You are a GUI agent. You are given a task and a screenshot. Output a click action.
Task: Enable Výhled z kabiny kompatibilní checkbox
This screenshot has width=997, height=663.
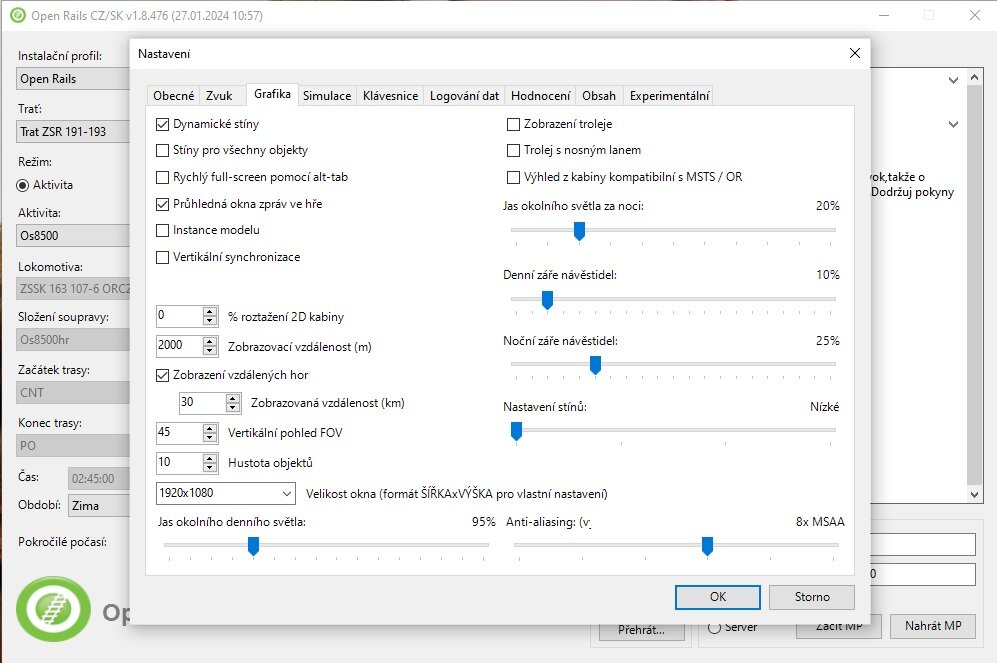tap(513, 177)
